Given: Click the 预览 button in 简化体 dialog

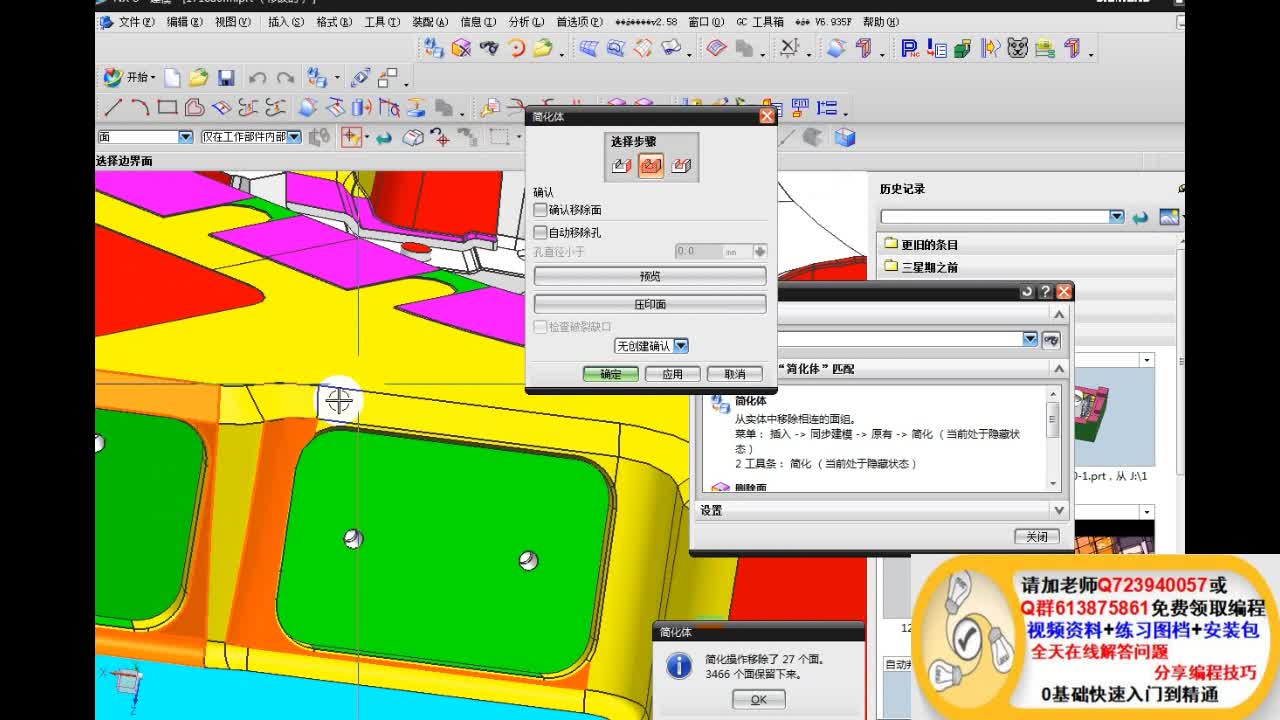Looking at the screenshot, I should click(651, 276).
